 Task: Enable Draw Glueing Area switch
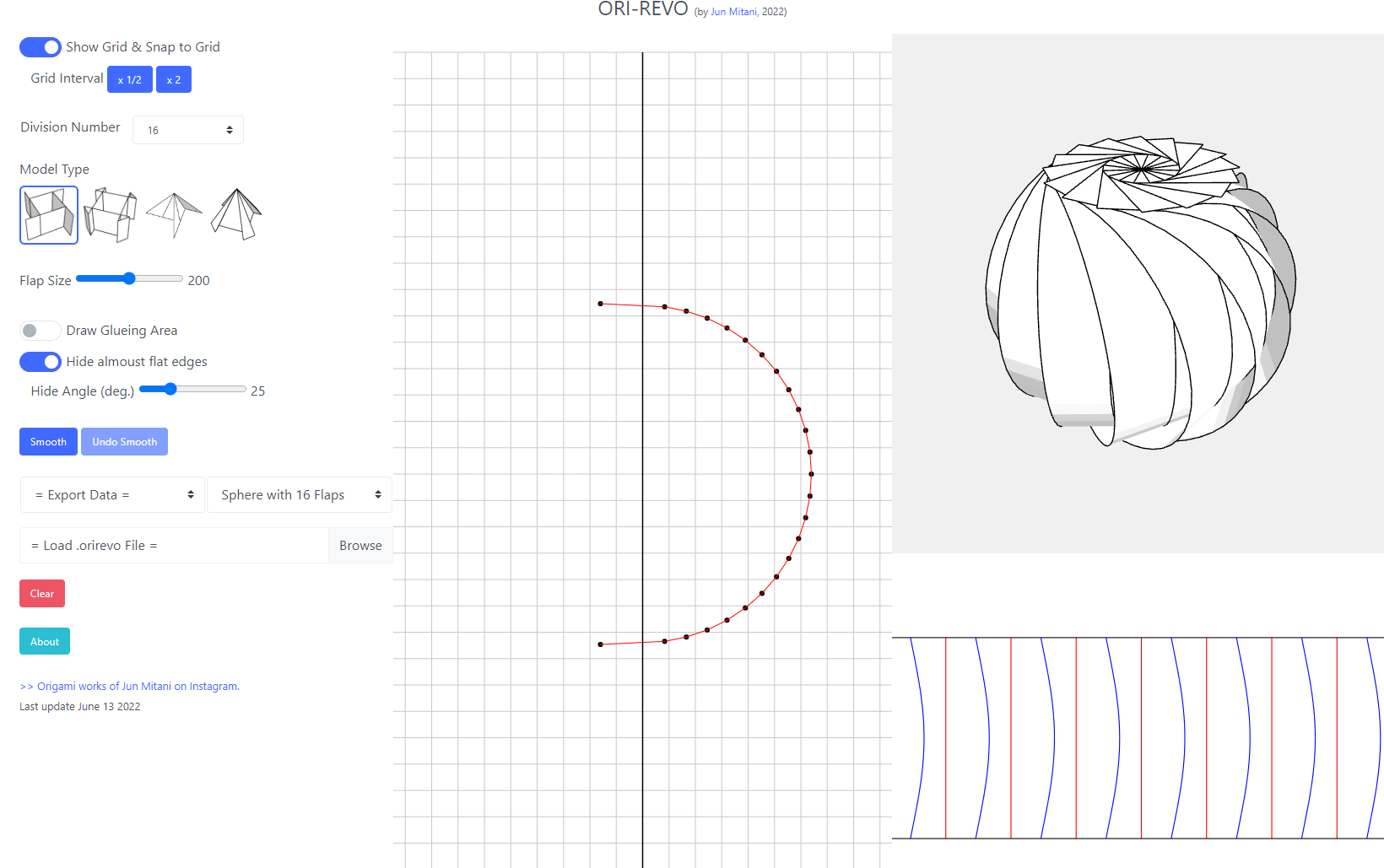tap(41, 331)
